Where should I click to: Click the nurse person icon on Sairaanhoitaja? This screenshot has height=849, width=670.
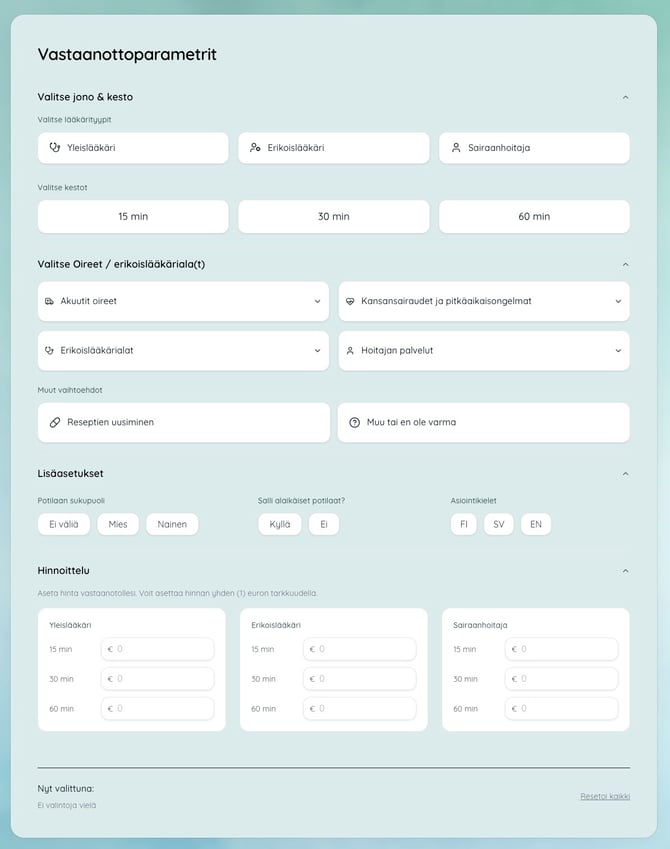point(456,147)
